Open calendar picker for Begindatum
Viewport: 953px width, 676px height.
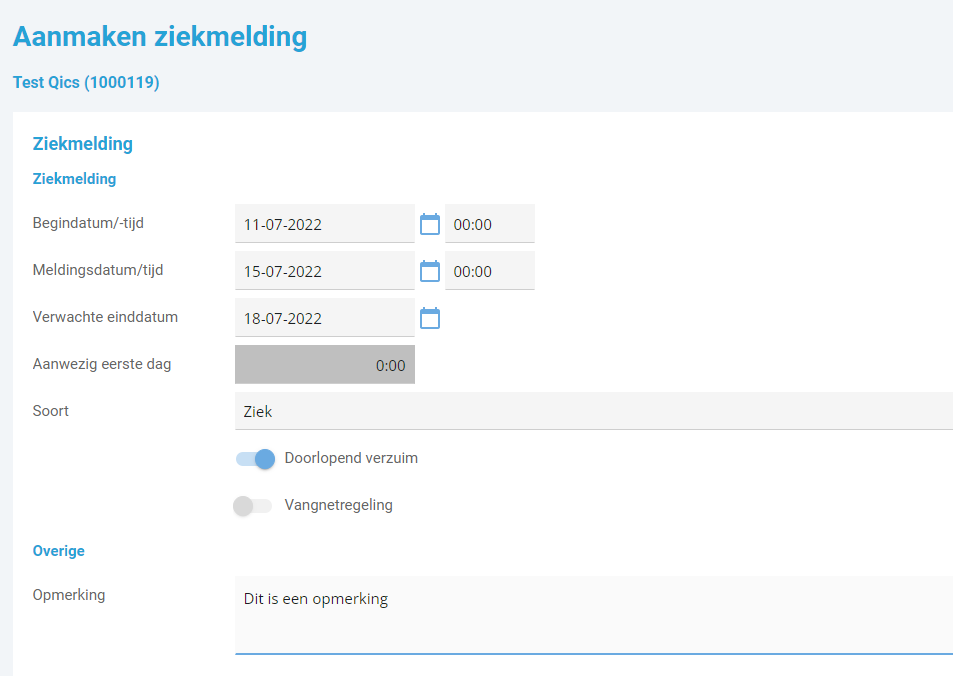[x=430, y=224]
